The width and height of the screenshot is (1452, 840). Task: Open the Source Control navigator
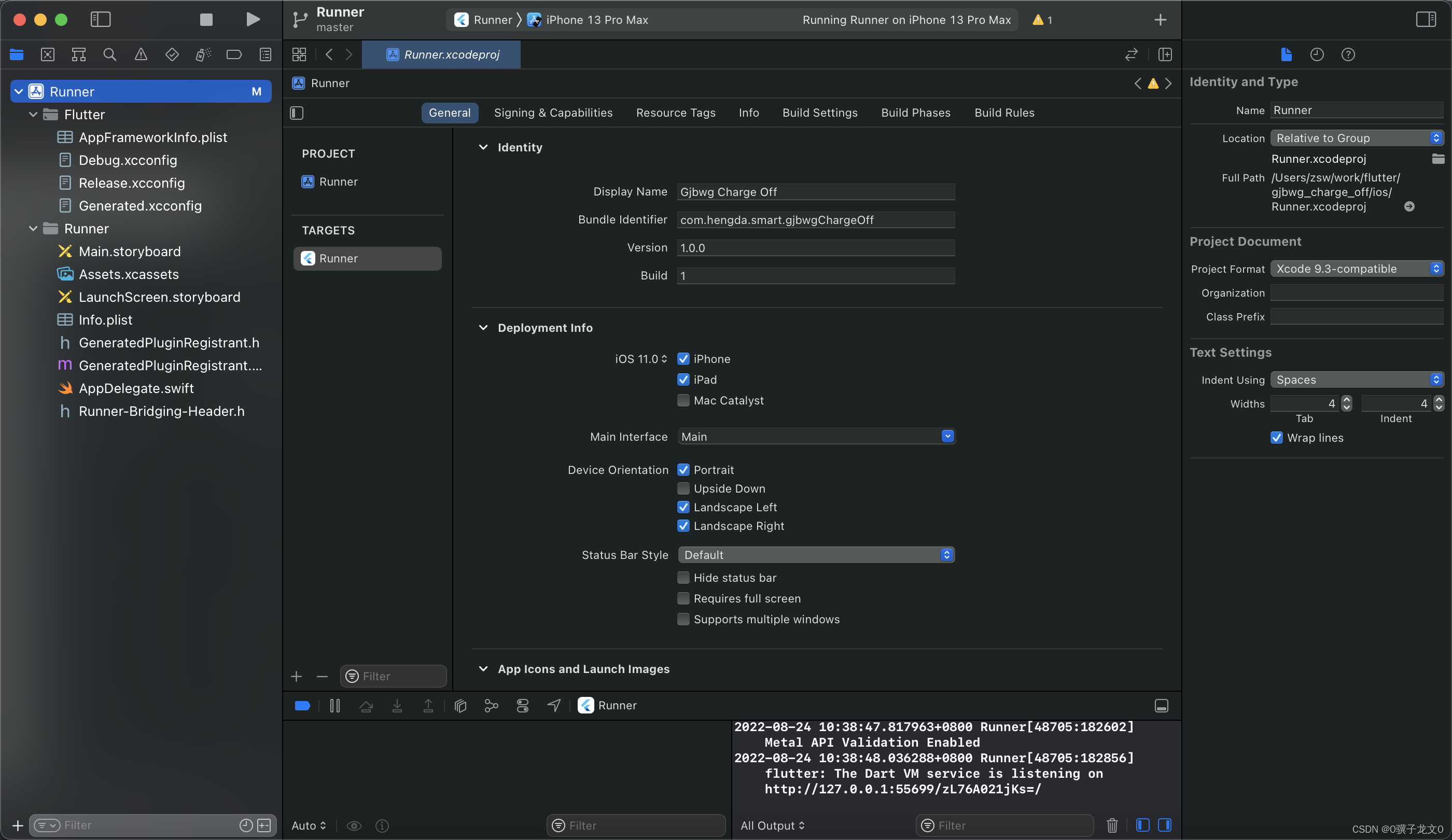click(48, 55)
